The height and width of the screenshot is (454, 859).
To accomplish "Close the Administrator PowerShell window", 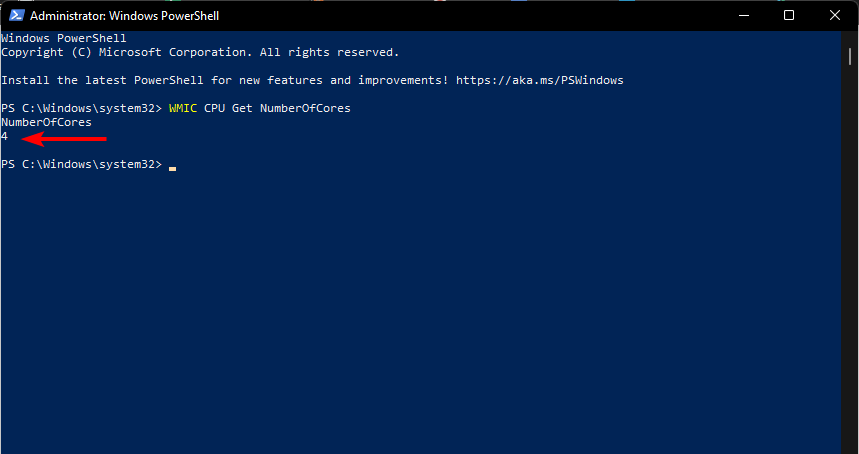I will click(834, 16).
